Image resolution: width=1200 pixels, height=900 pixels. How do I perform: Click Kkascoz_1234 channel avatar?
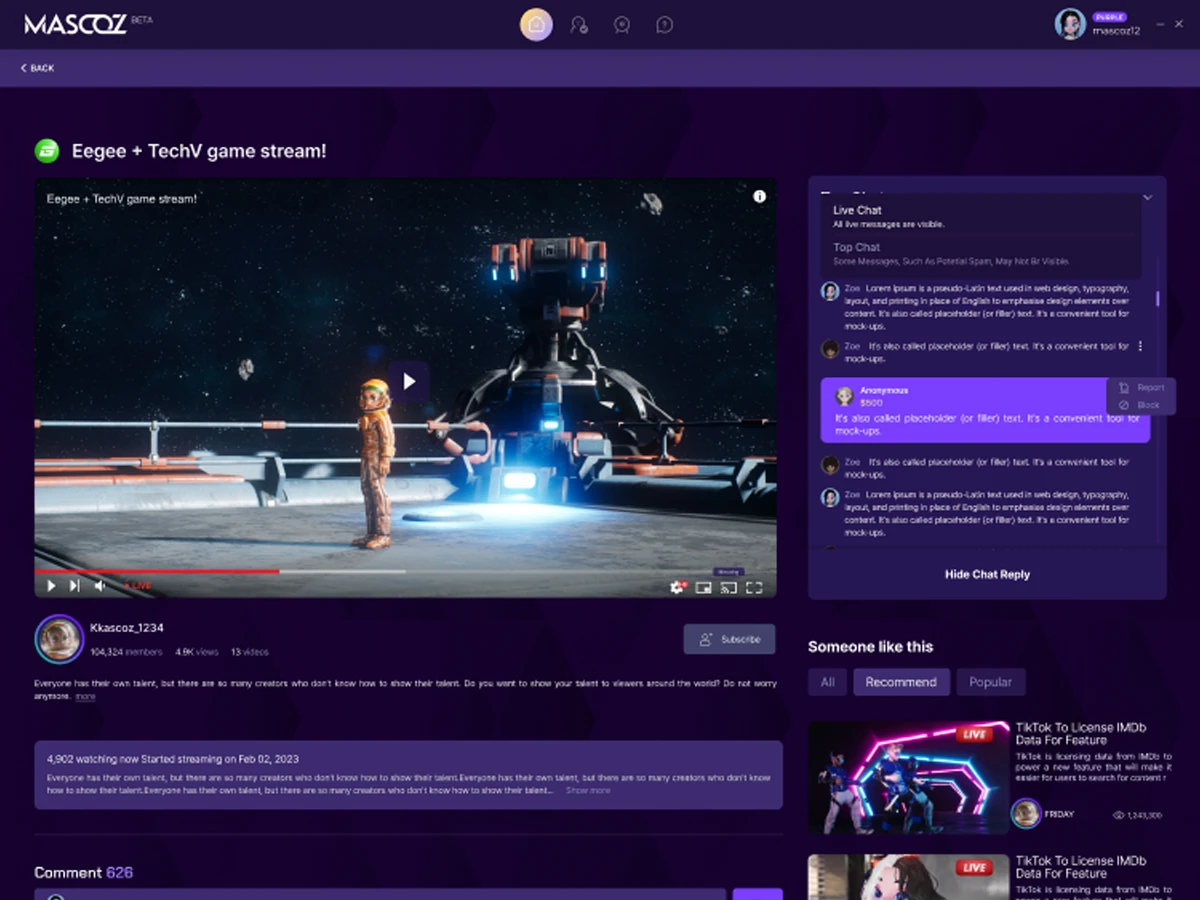(x=59, y=639)
